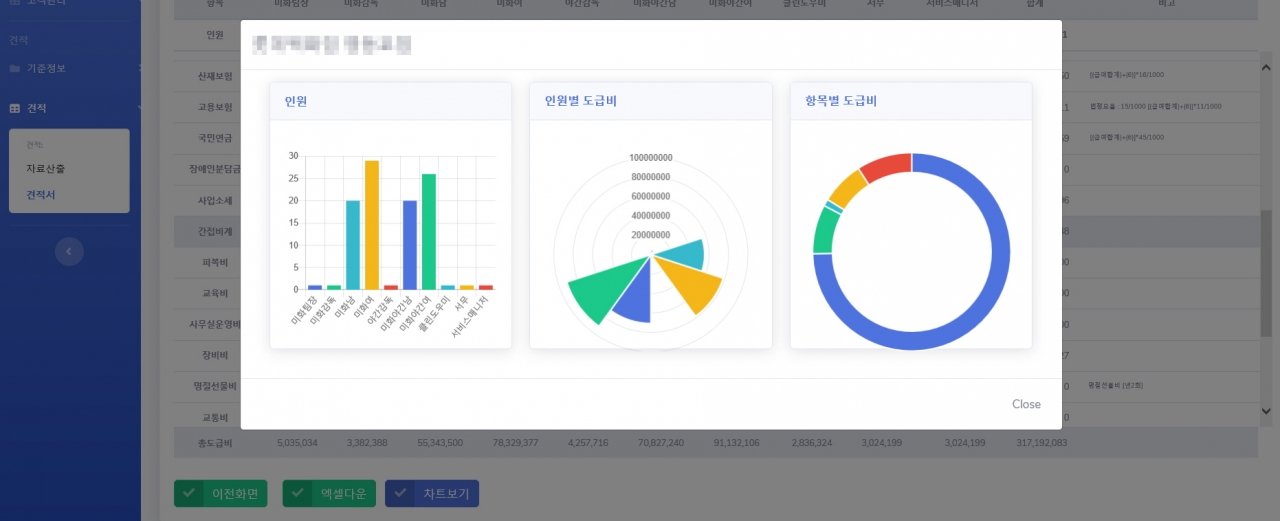The image size is (1280, 521).
Task: Click the 차트보기 button
Action: click(x=432, y=493)
